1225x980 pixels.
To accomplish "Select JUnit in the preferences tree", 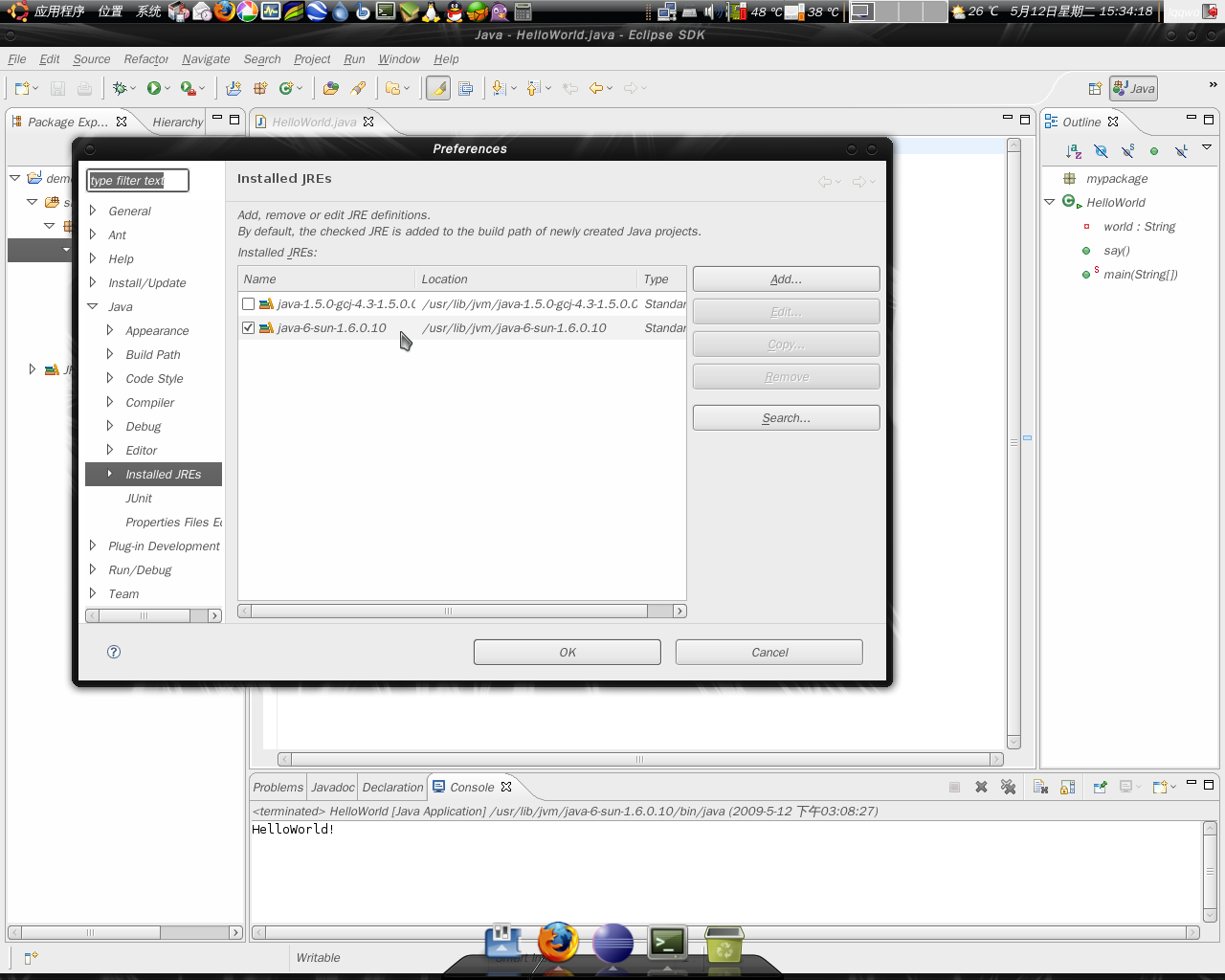I will [139, 499].
